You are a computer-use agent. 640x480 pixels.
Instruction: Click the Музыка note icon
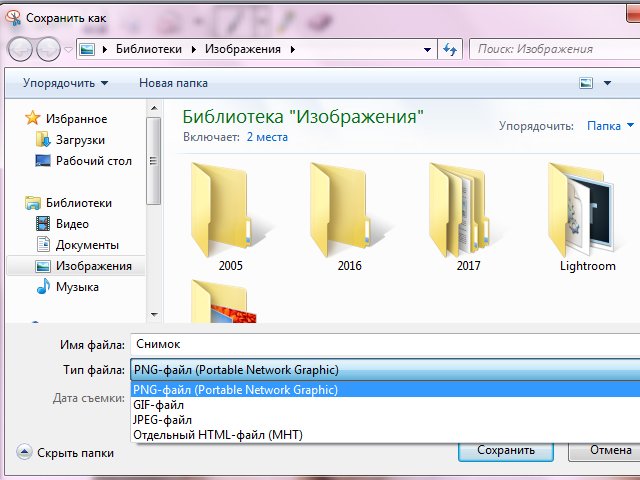43,286
